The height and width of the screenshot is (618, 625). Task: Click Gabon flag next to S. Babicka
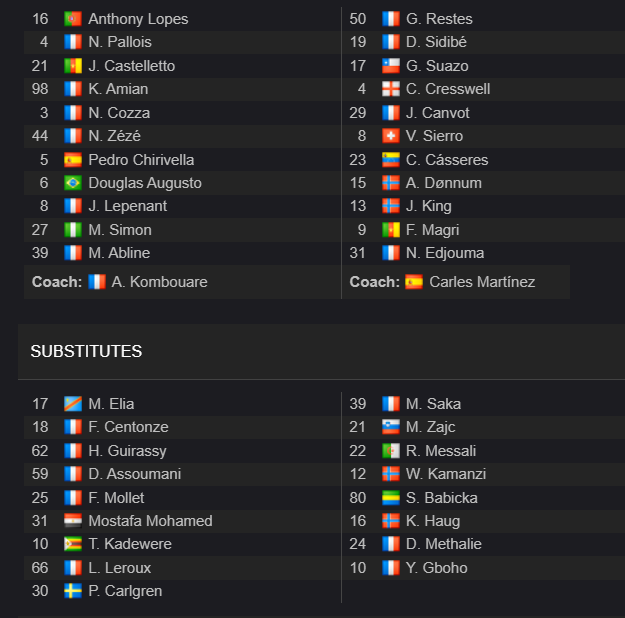(x=390, y=498)
